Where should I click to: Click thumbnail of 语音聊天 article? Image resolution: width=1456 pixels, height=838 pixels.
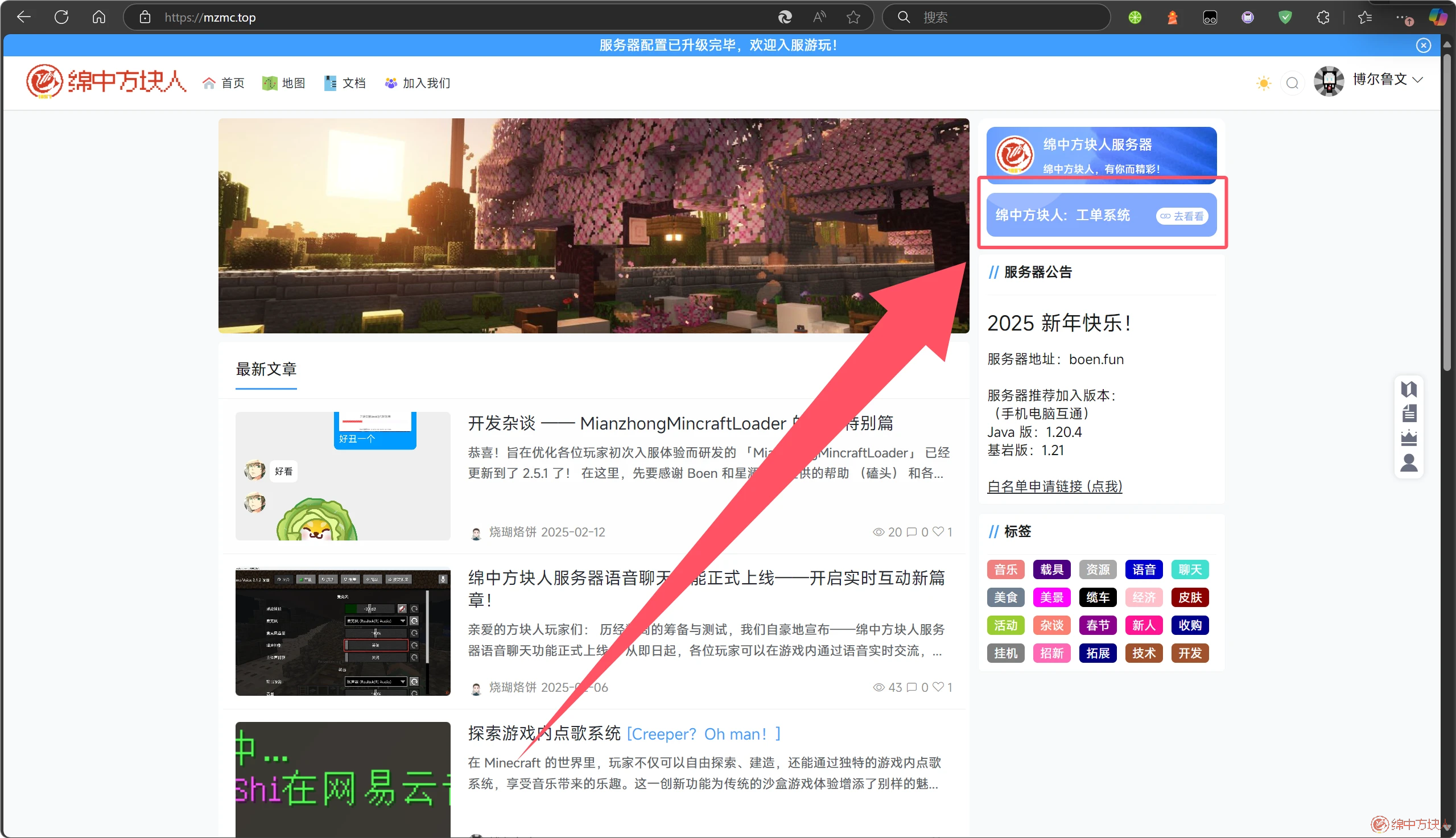[343, 632]
